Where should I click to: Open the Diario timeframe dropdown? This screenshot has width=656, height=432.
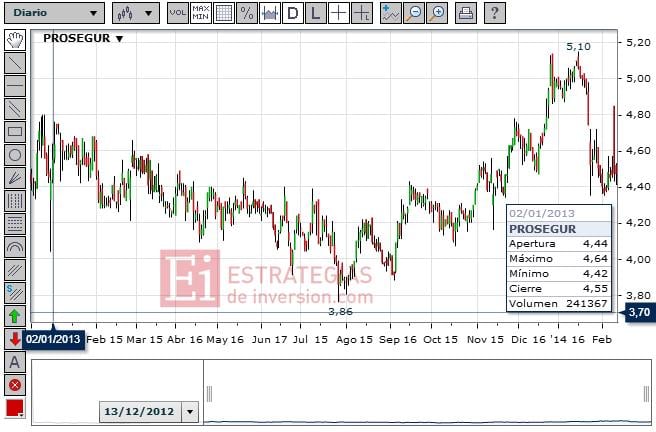tap(54, 13)
